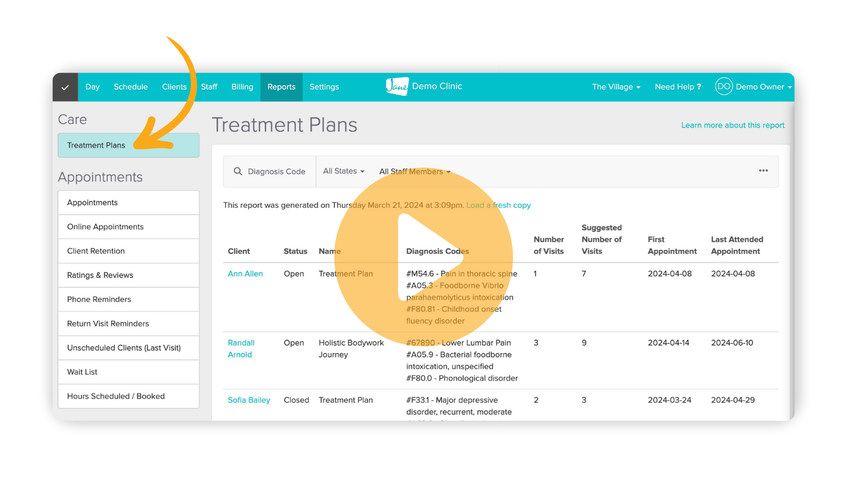Screen dimensions: 850x494
Task: Expand The Village location dropdown
Action: coord(615,87)
